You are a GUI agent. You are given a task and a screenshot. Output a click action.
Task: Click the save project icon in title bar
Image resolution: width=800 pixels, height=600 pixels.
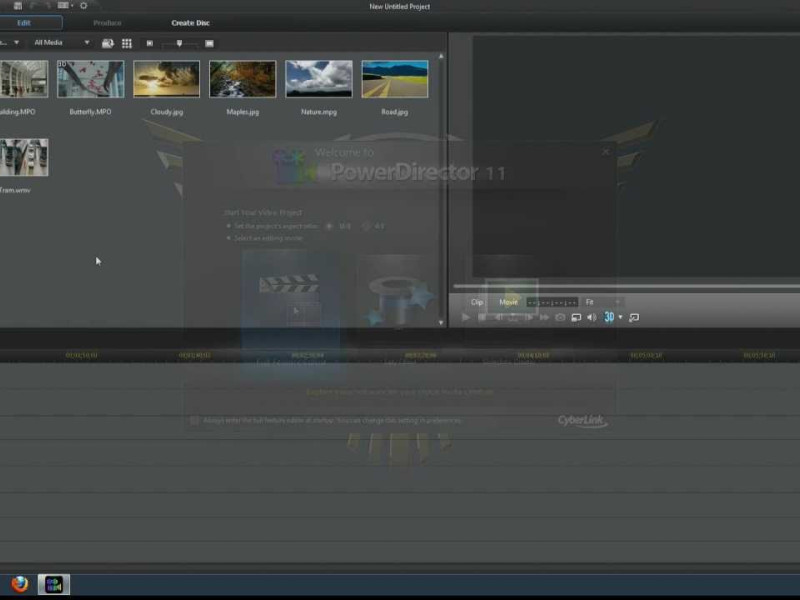18,6
